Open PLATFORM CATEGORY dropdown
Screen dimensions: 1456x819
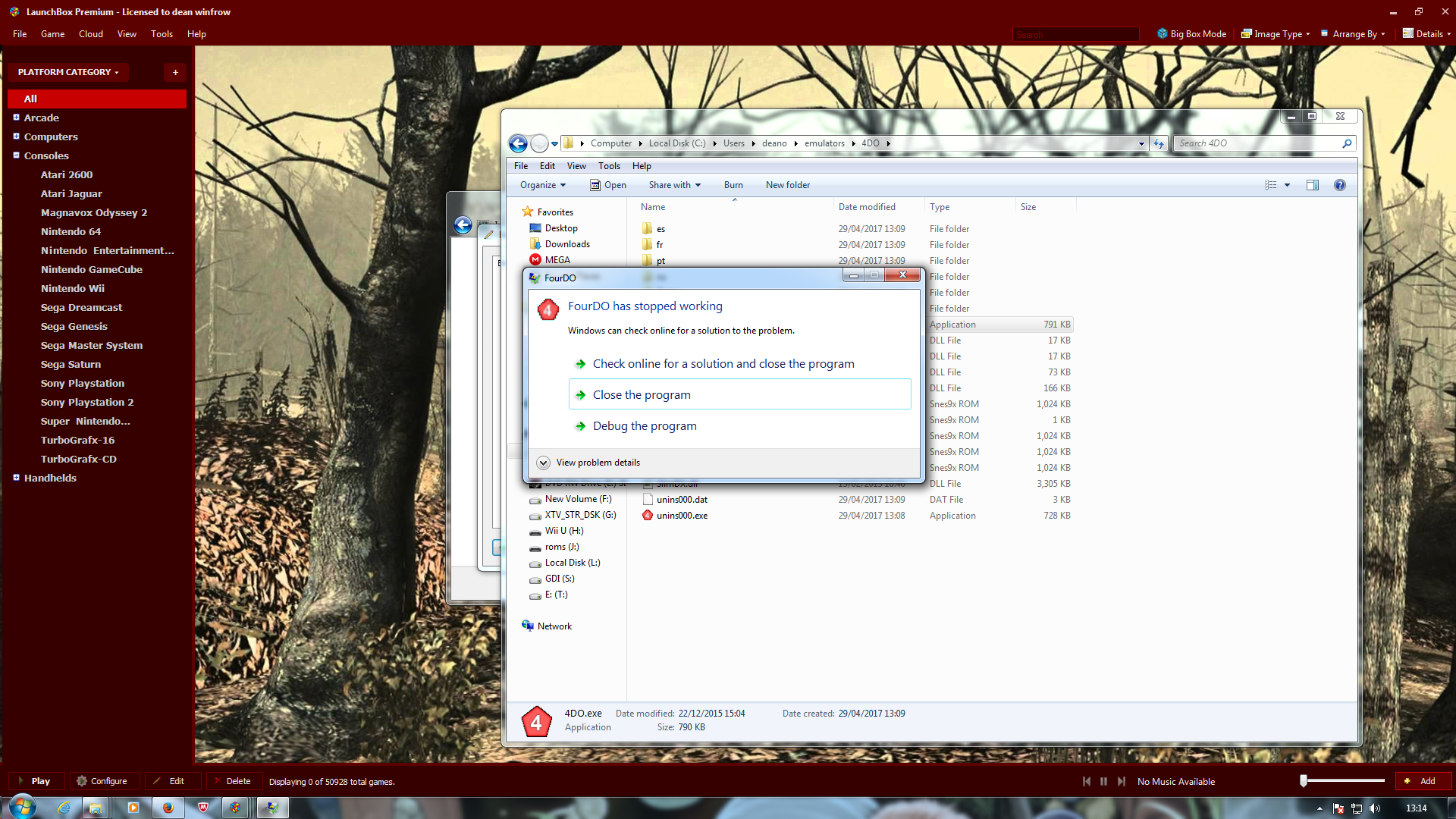coord(68,72)
